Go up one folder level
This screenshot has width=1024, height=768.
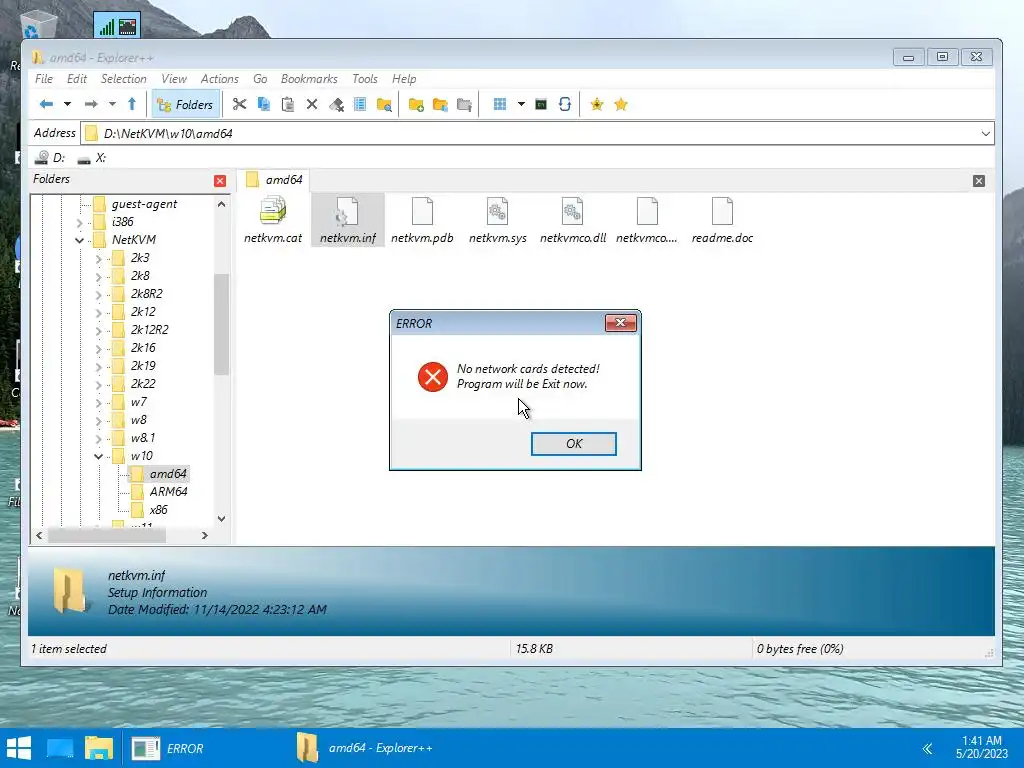pyautogui.click(x=132, y=104)
